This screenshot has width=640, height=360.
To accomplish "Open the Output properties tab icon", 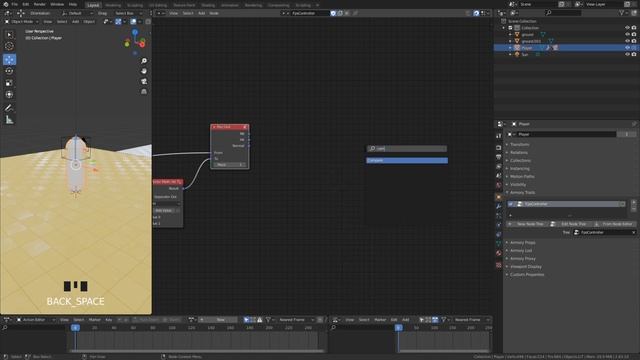I will point(498,157).
